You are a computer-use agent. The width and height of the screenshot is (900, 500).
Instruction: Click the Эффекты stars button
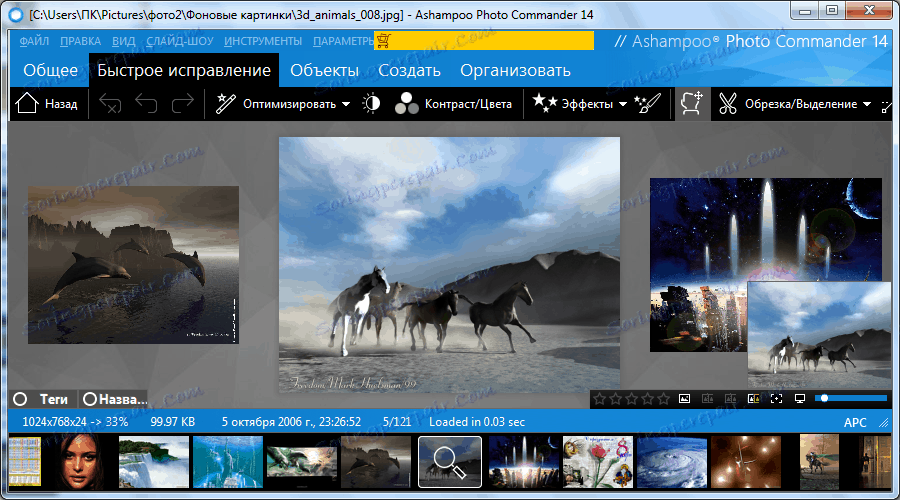(x=572, y=104)
